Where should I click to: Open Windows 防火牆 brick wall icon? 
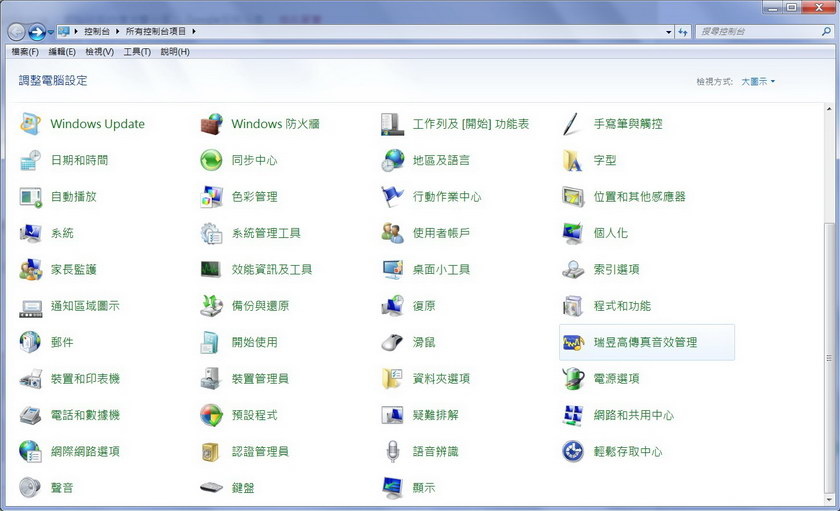[x=211, y=124]
